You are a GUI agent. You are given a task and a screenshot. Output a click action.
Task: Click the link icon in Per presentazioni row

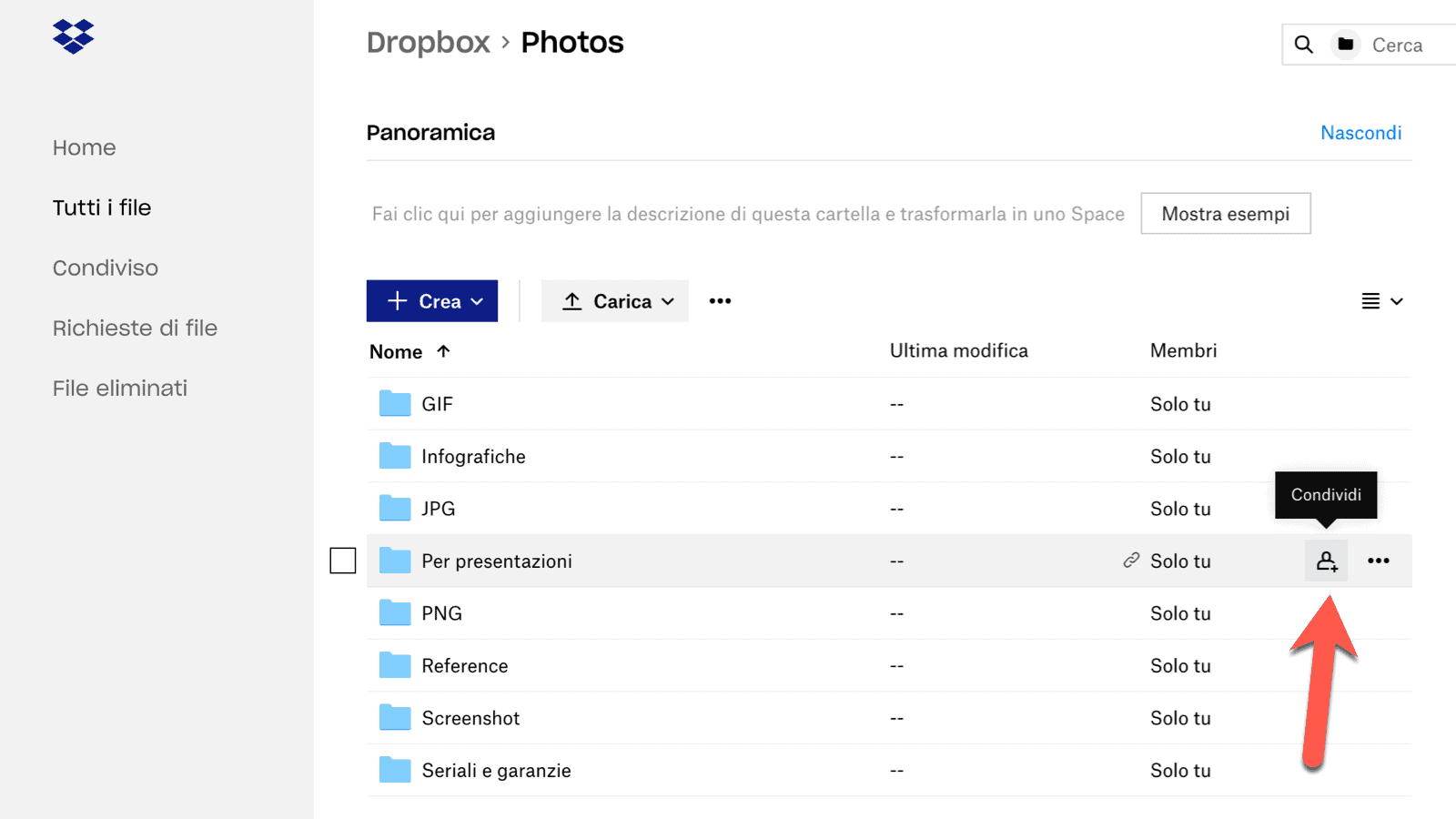(1131, 561)
